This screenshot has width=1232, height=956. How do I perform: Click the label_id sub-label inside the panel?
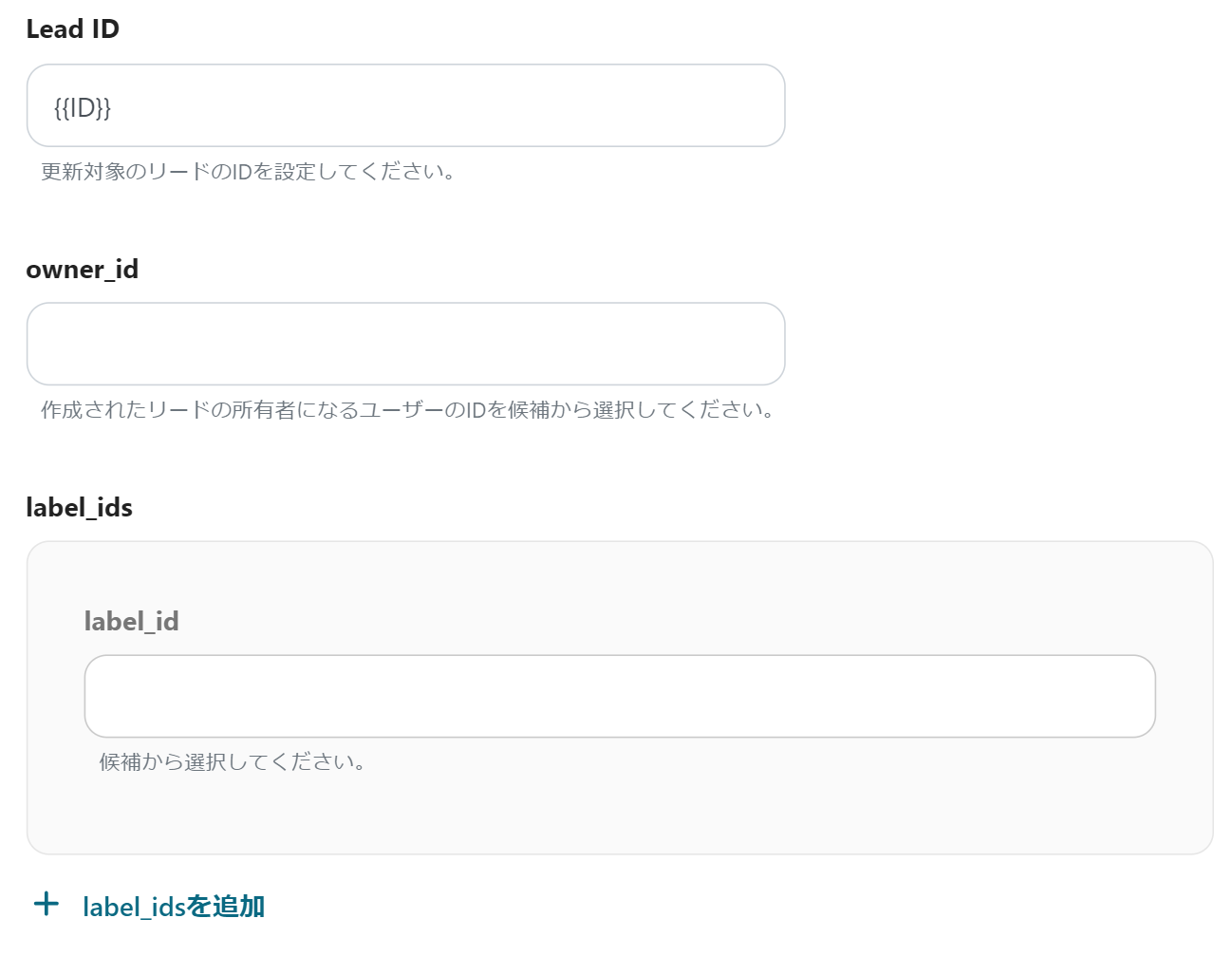click(x=132, y=621)
